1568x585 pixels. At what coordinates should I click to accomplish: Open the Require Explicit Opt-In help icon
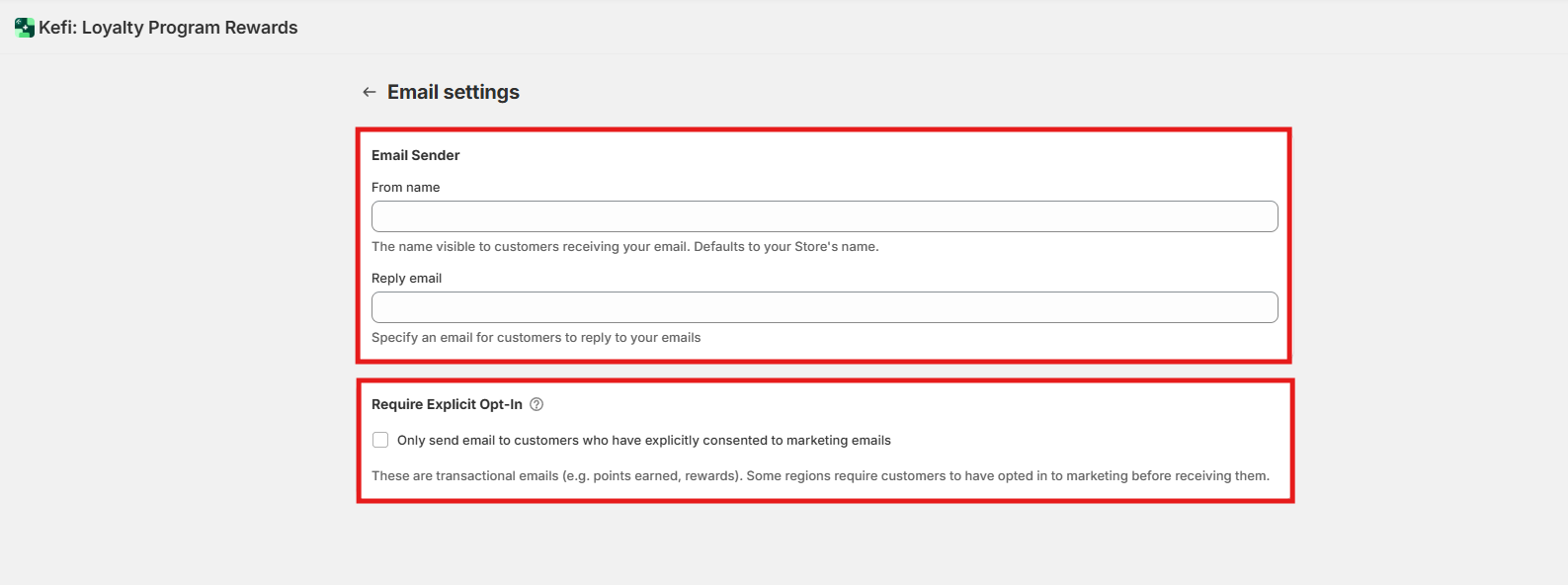(536, 404)
